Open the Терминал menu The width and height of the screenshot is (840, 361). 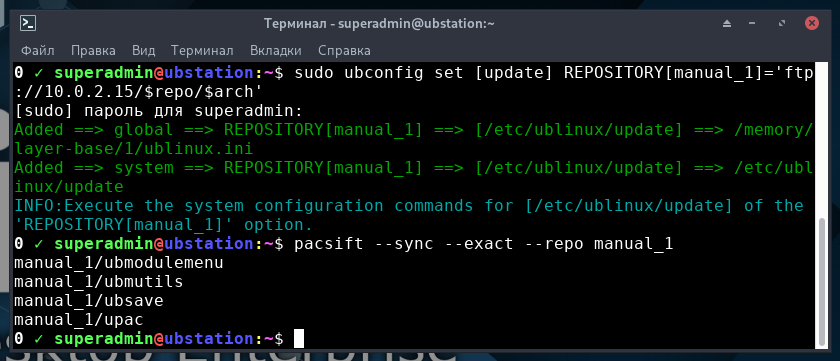click(202, 51)
